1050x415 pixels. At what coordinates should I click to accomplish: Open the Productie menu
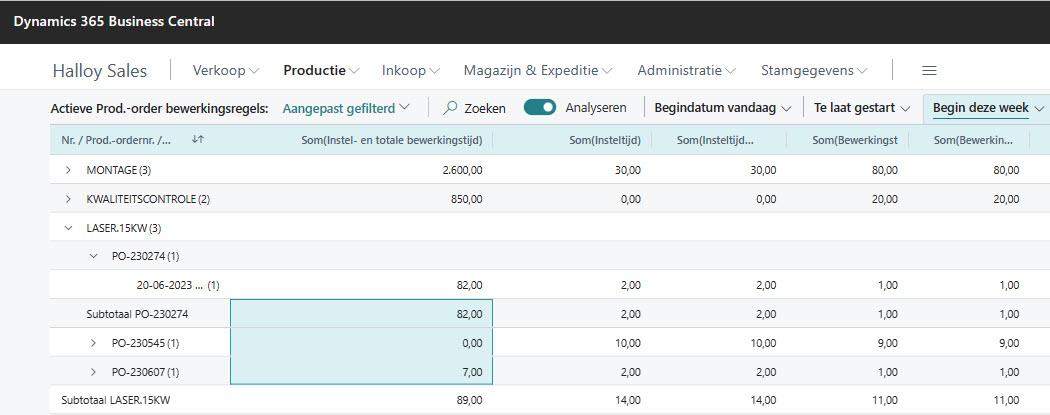321,71
